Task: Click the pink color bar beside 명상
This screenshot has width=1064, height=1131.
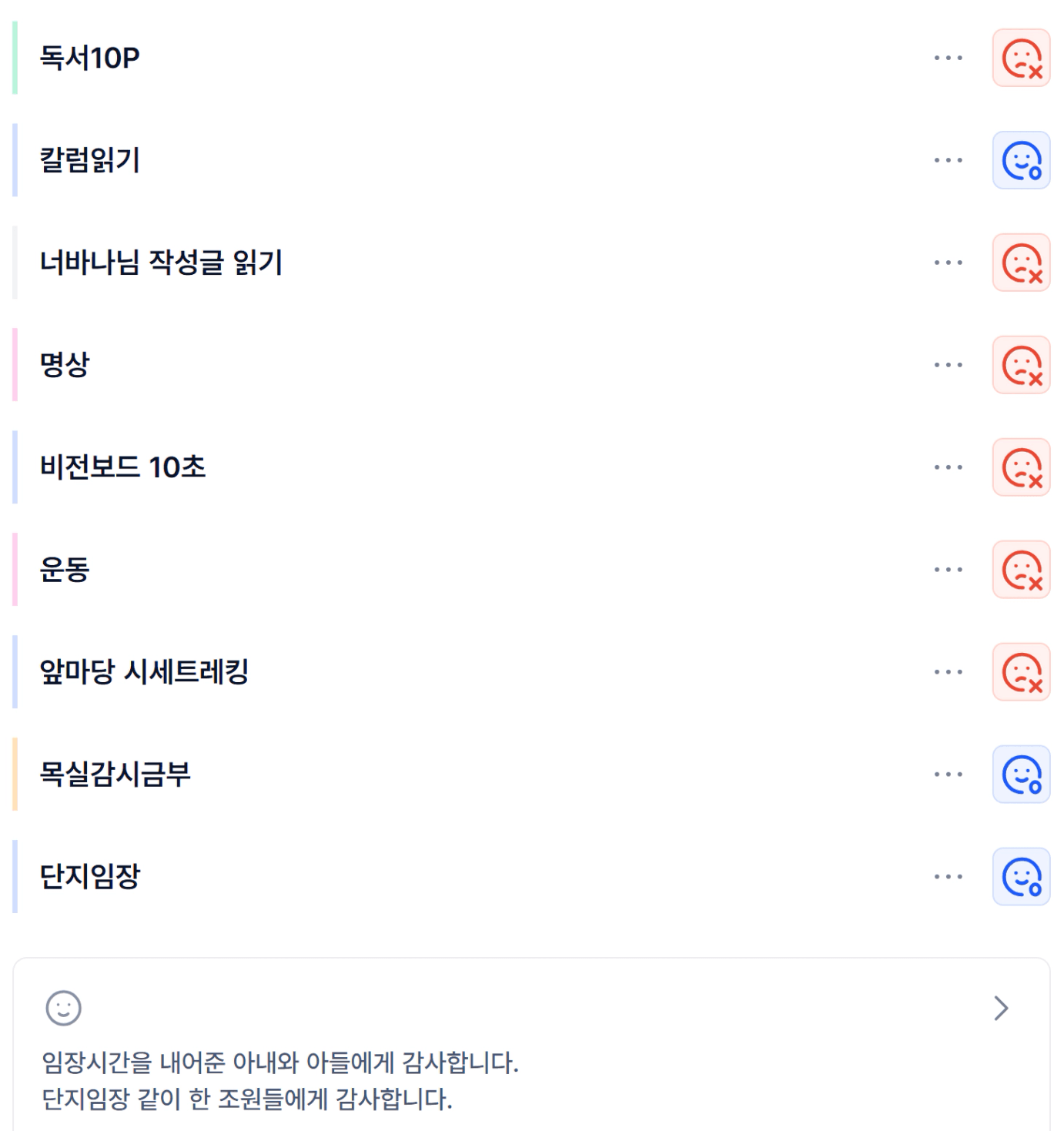Action: [x=15, y=365]
